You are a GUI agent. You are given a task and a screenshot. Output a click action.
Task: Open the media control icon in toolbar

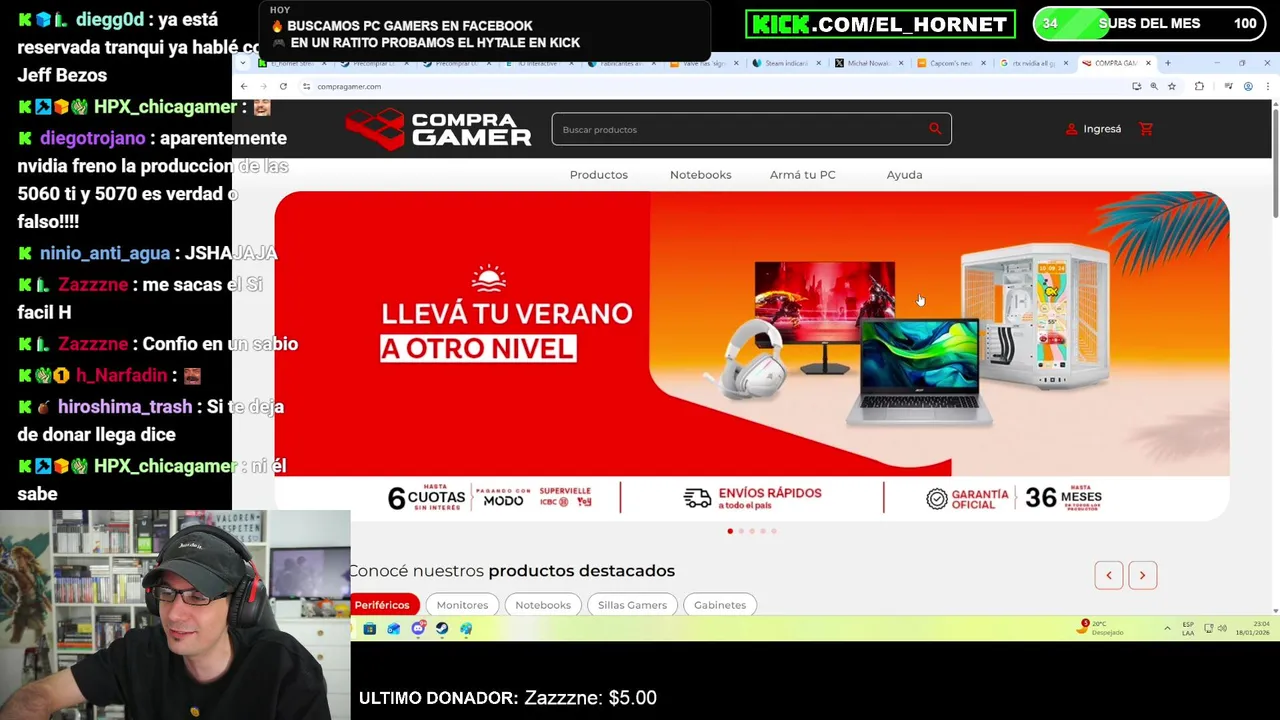[1228, 87]
